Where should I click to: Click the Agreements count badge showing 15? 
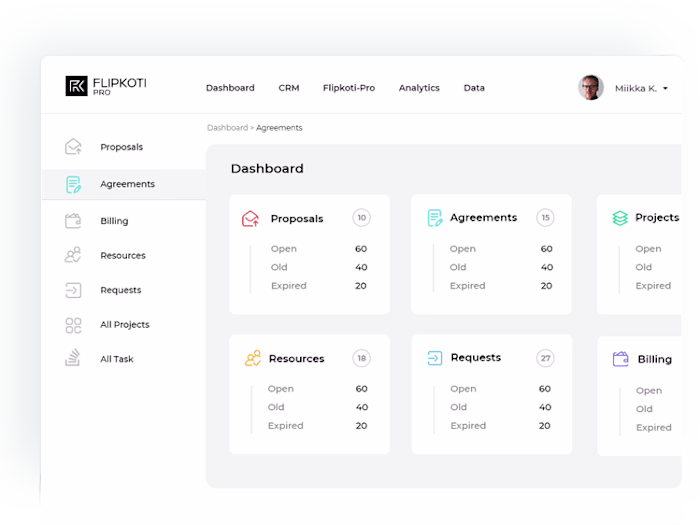coord(545,218)
